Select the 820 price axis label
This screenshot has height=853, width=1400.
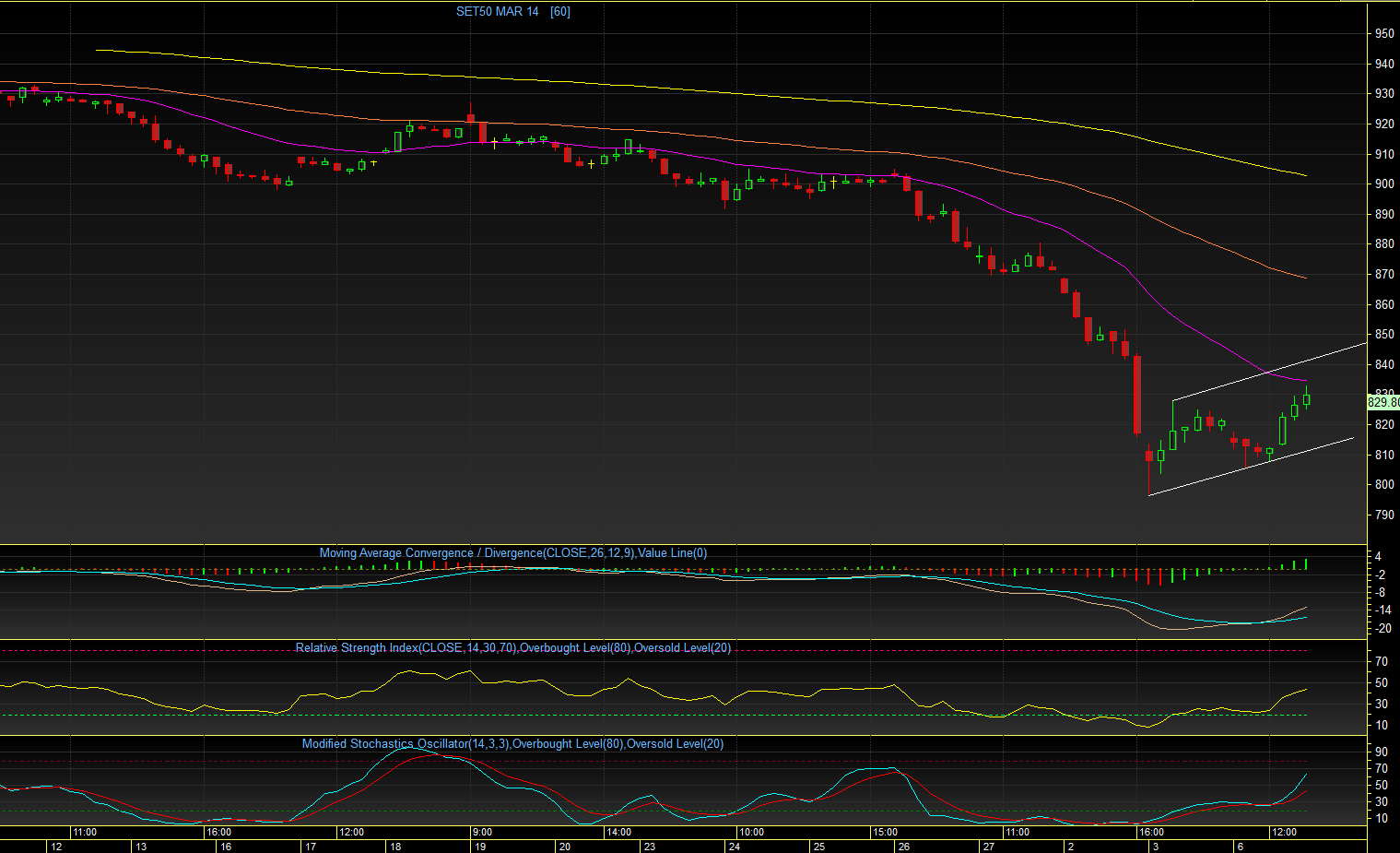1384,425
